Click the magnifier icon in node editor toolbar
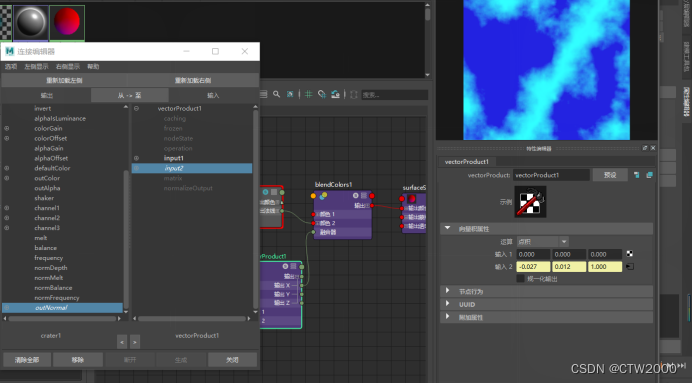The image size is (693, 384). [276, 94]
